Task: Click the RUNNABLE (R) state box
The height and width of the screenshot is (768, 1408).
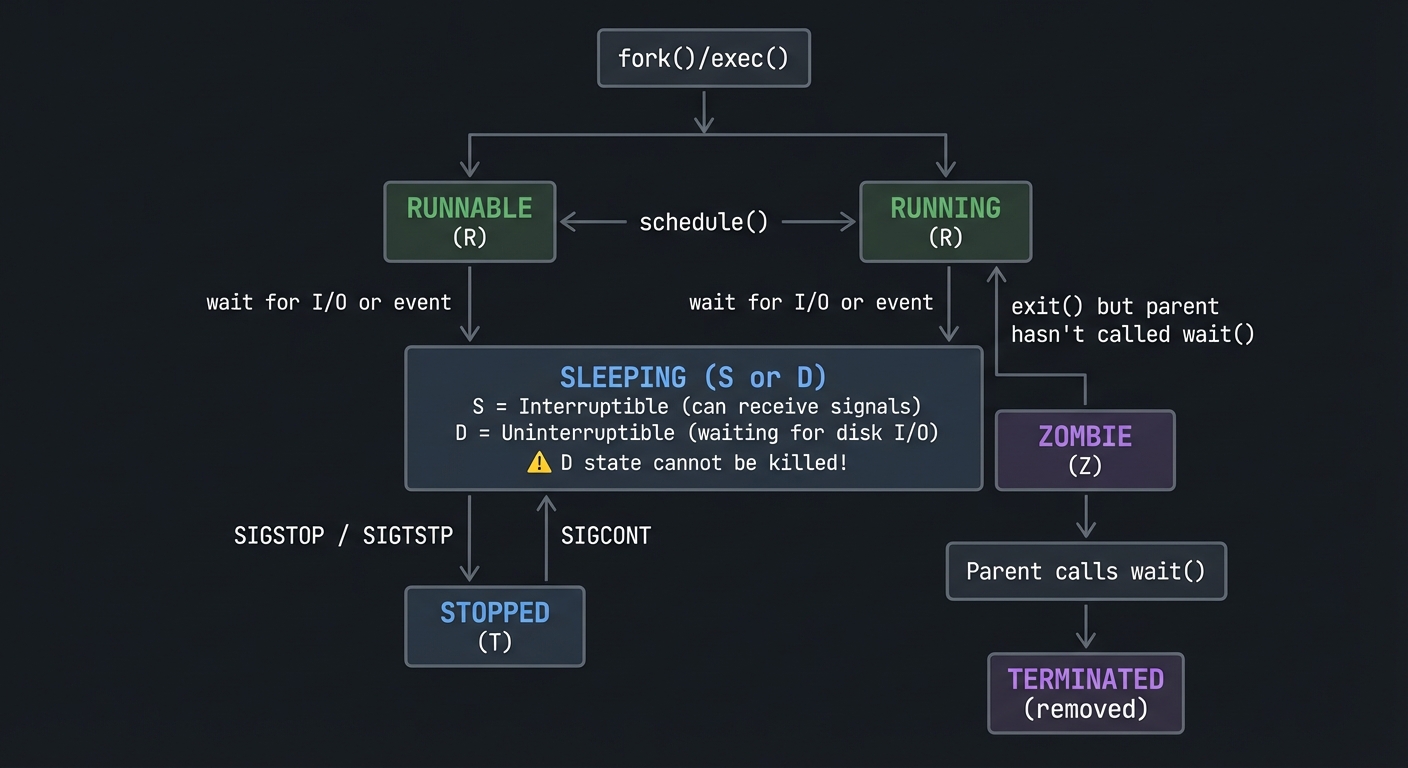Action: tap(469, 221)
